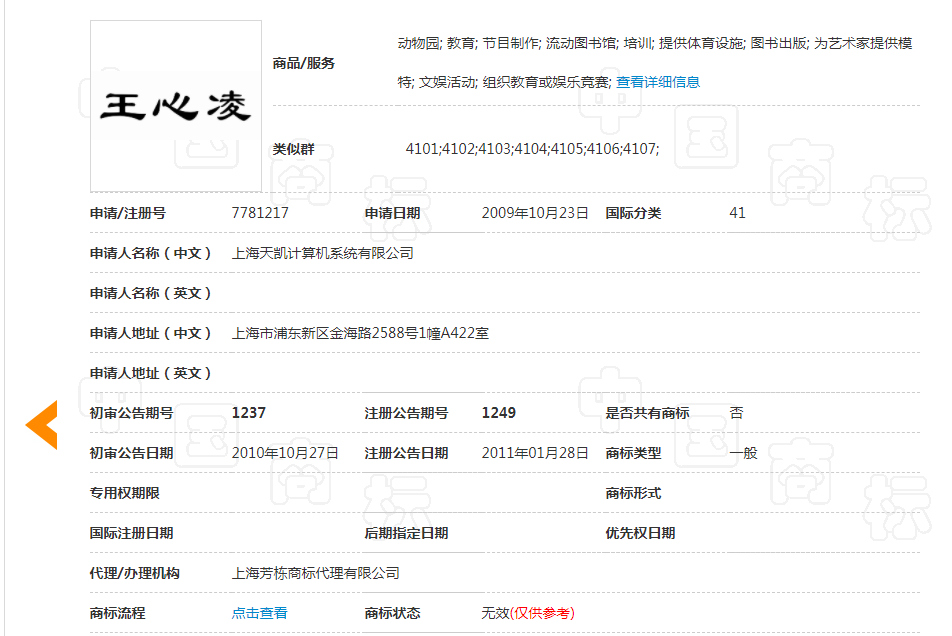The height and width of the screenshot is (636, 952).
Task: Click the 代理/办理机构 label
Action: 135,573
